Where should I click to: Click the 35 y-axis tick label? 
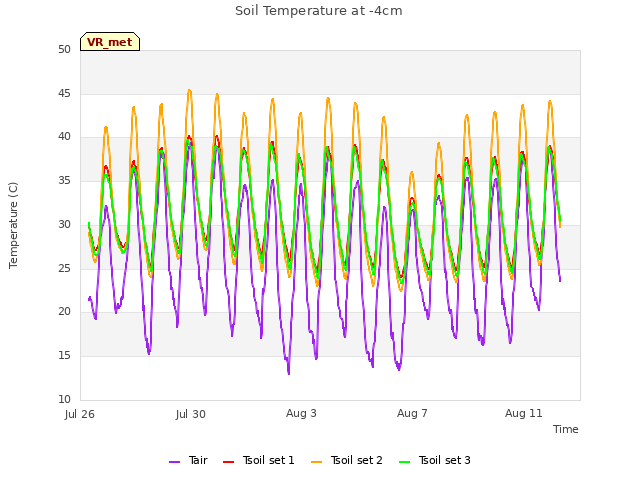pyautogui.click(x=64, y=181)
